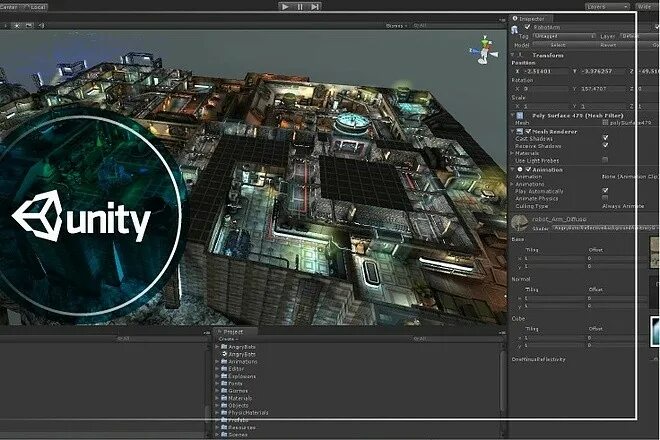Screen dimensions: 660x440
Task: Click the Objects folder icon
Action: tap(224, 405)
